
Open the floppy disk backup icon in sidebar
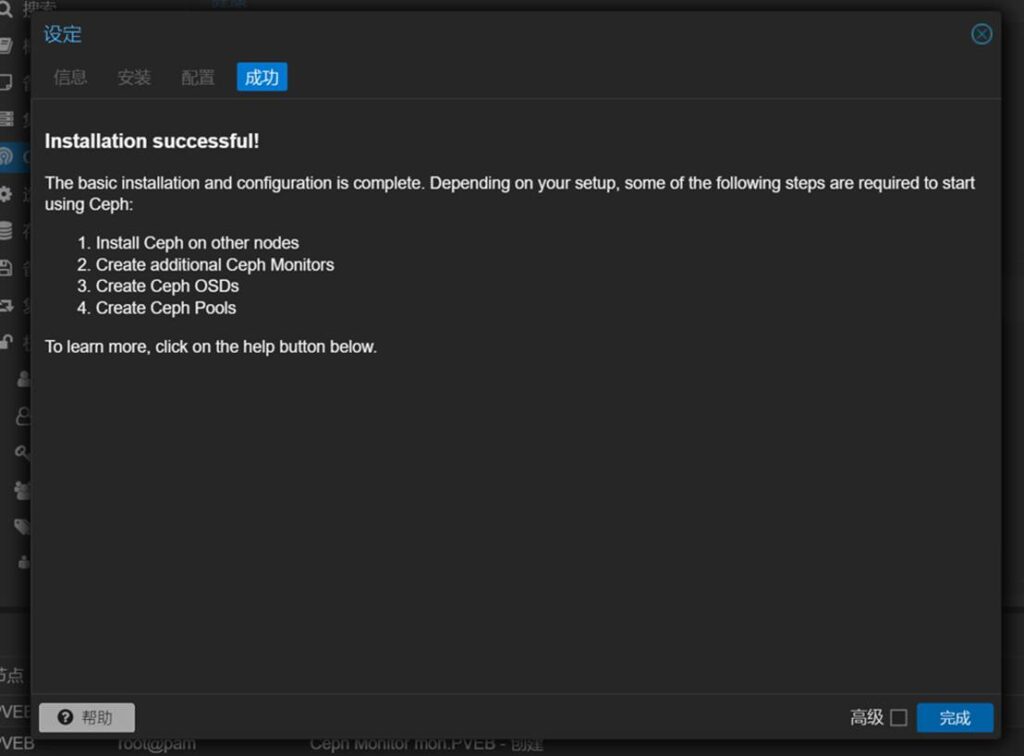coord(5,268)
